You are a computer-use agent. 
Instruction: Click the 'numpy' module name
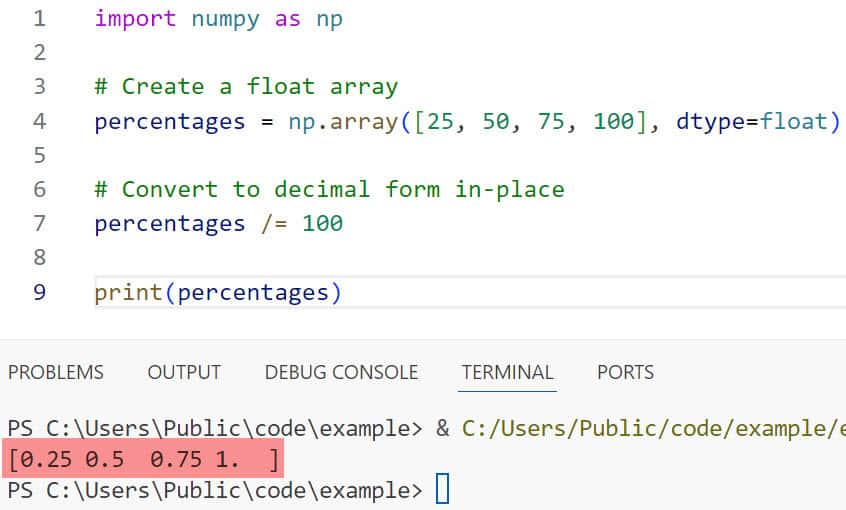pos(225,19)
